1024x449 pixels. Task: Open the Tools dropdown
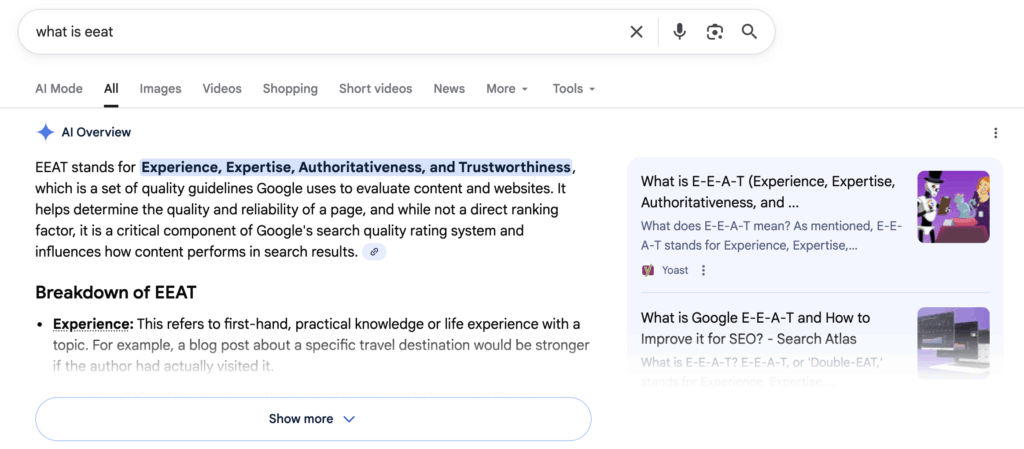coord(574,89)
